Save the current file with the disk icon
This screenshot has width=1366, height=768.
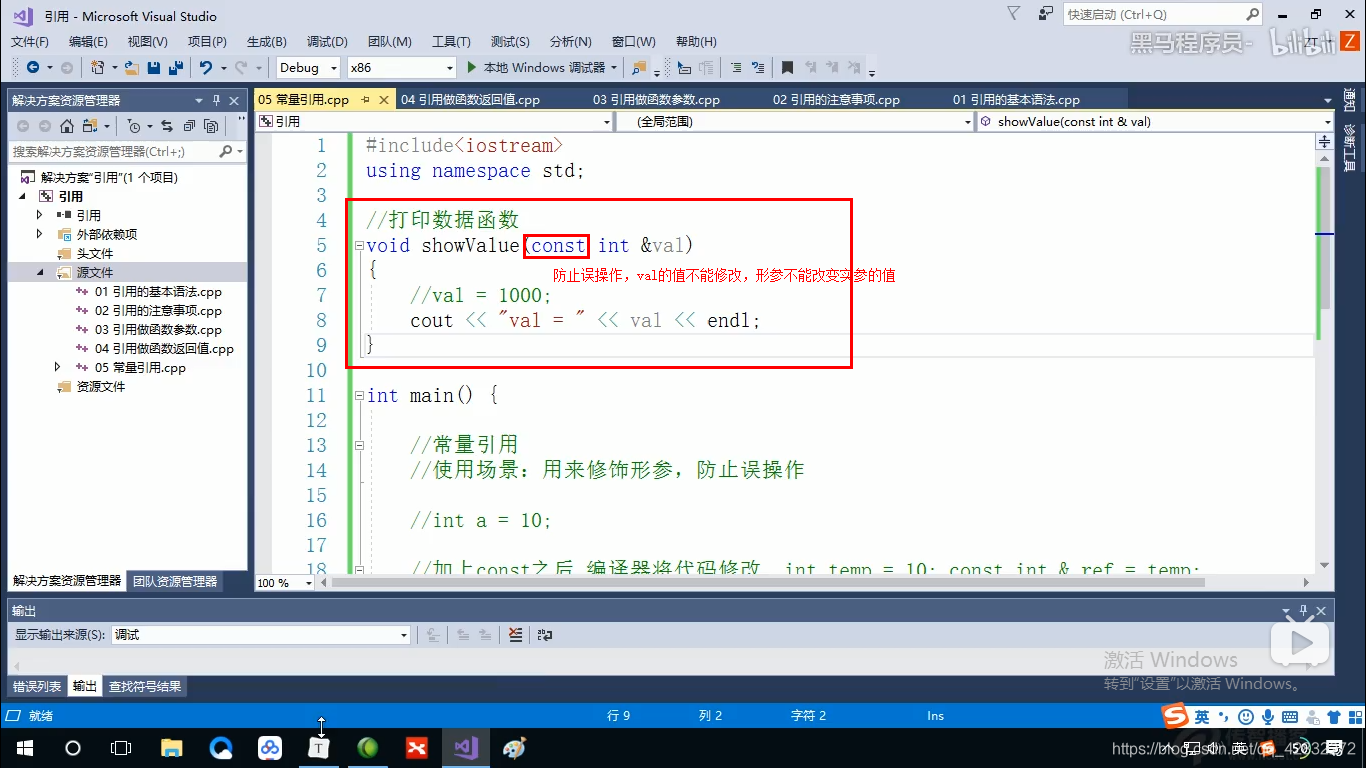tap(154, 68)
